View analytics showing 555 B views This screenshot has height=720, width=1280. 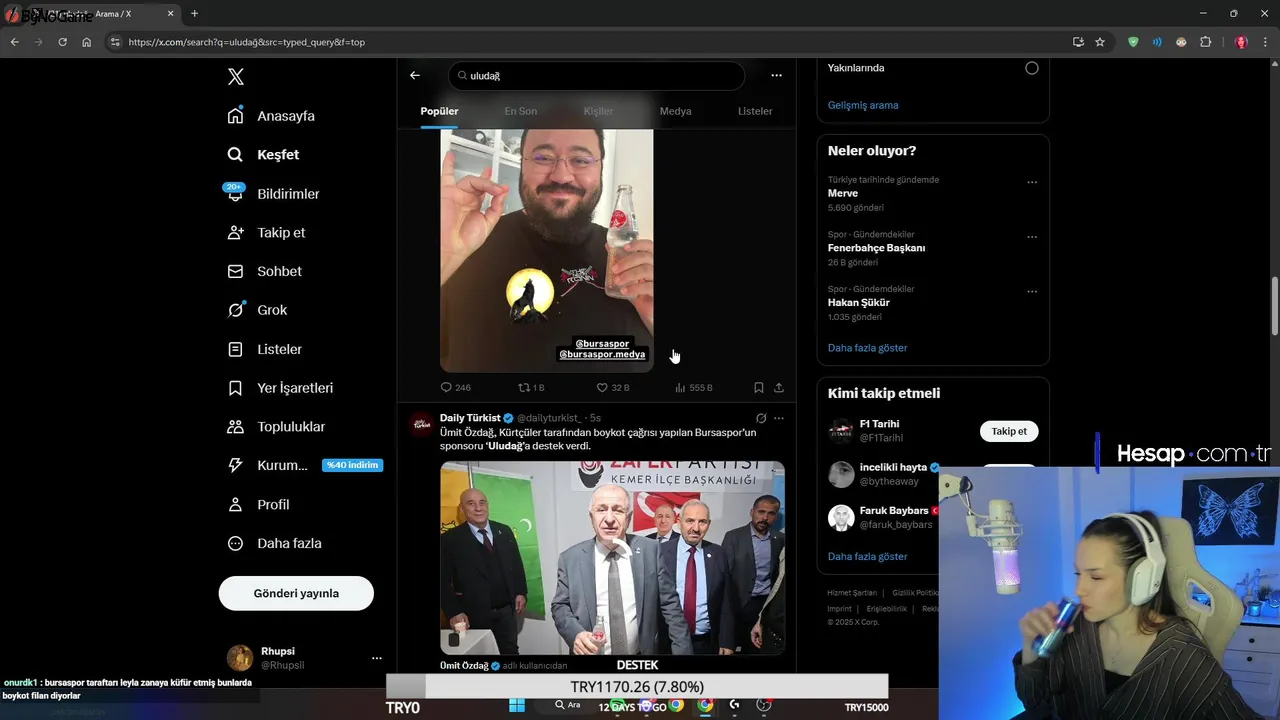tap(693, 387)
